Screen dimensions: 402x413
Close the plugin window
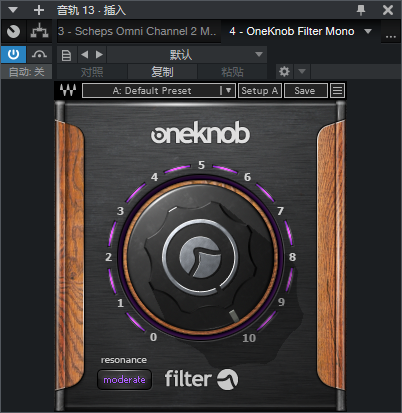click(x=388, y=10)
